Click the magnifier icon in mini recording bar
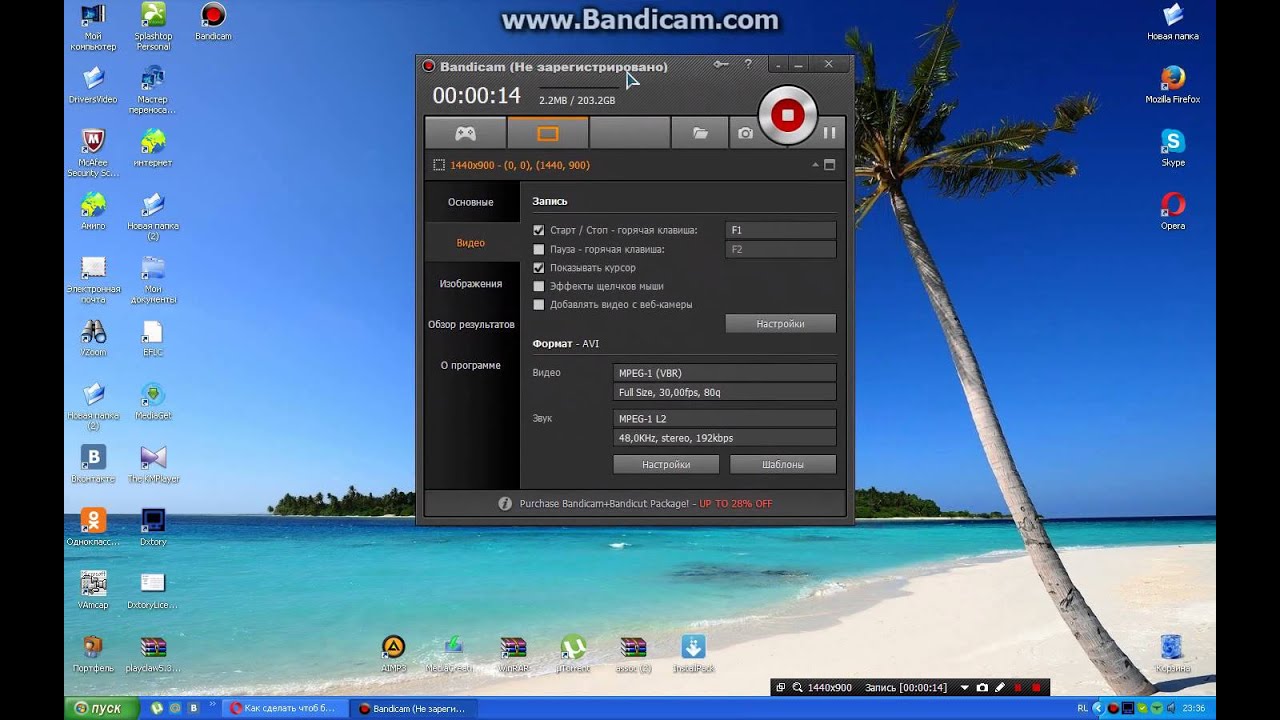 point(797,688)
